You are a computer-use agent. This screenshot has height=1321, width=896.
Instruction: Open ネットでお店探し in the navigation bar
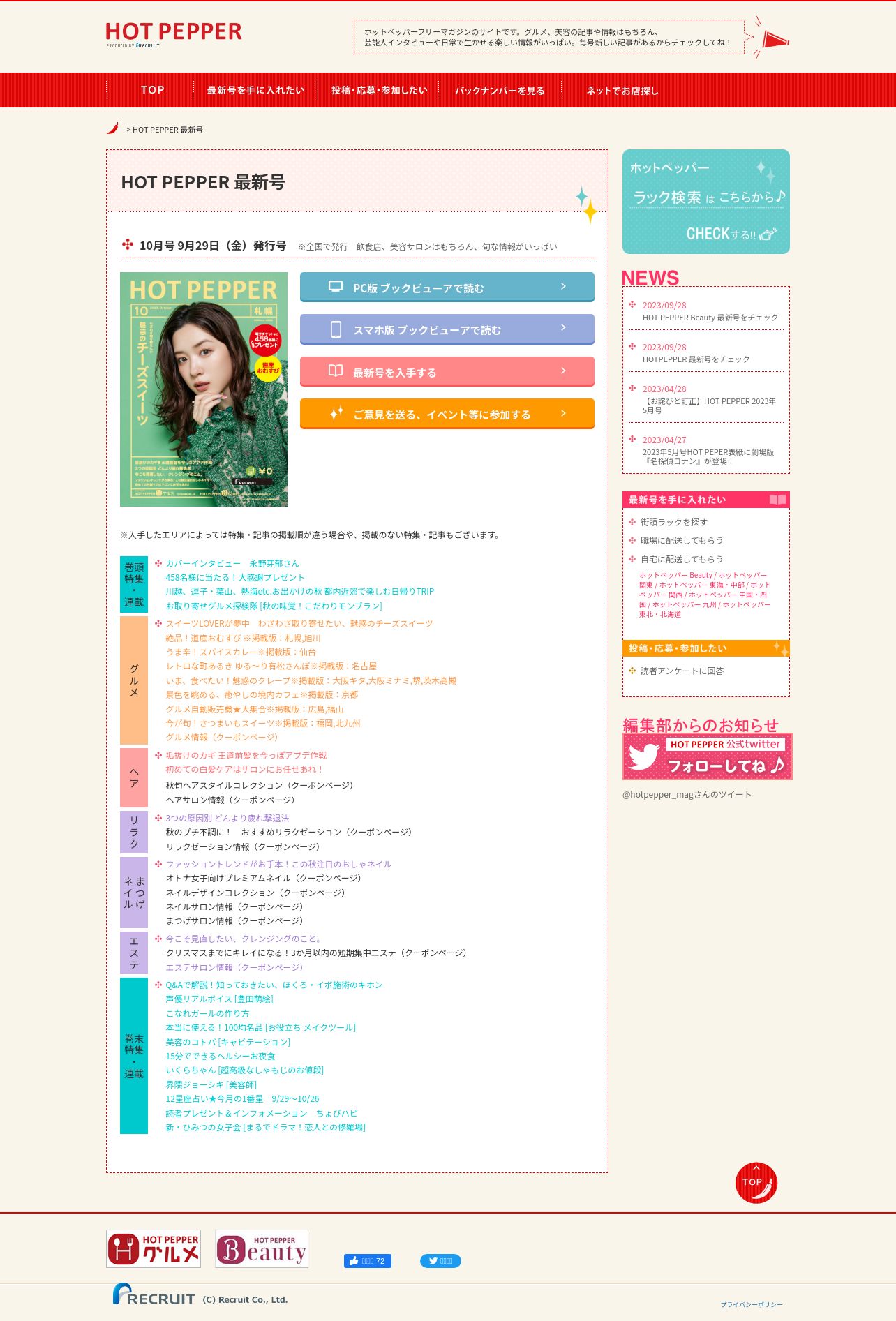[x=622, y=90]
